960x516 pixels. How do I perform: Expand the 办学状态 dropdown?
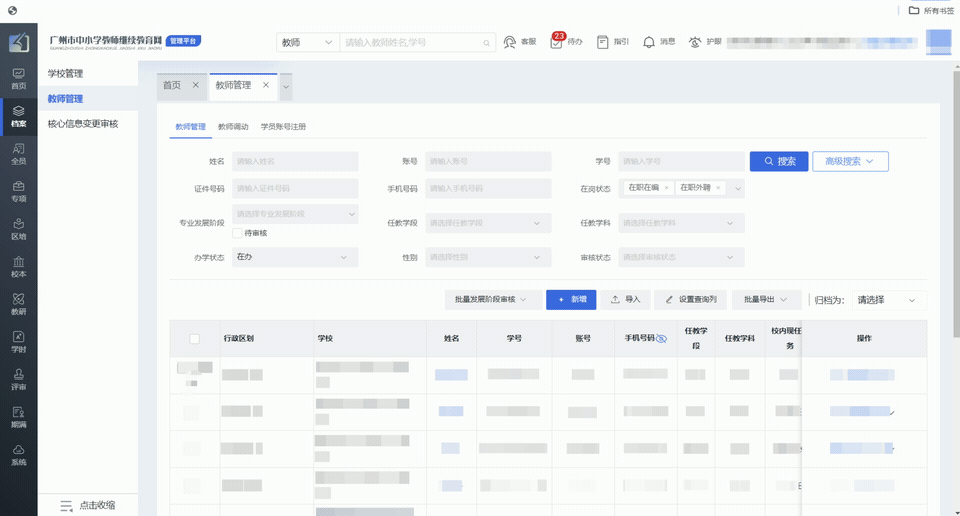point(295,257)
